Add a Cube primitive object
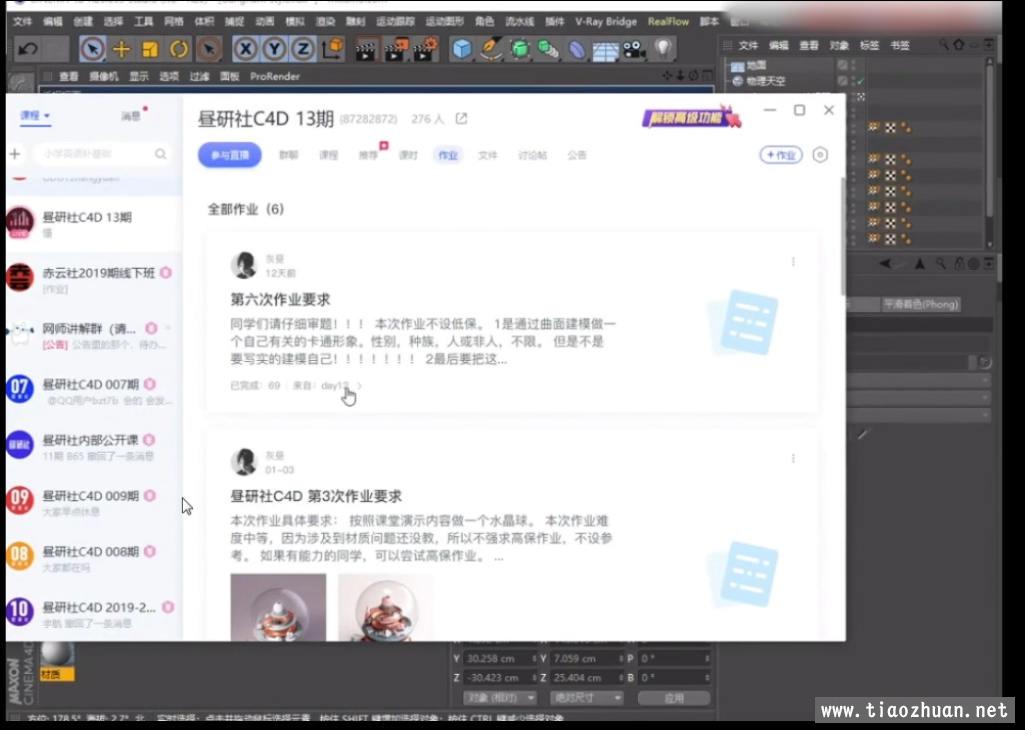The image size is (1025, 730). pos(462,49)
